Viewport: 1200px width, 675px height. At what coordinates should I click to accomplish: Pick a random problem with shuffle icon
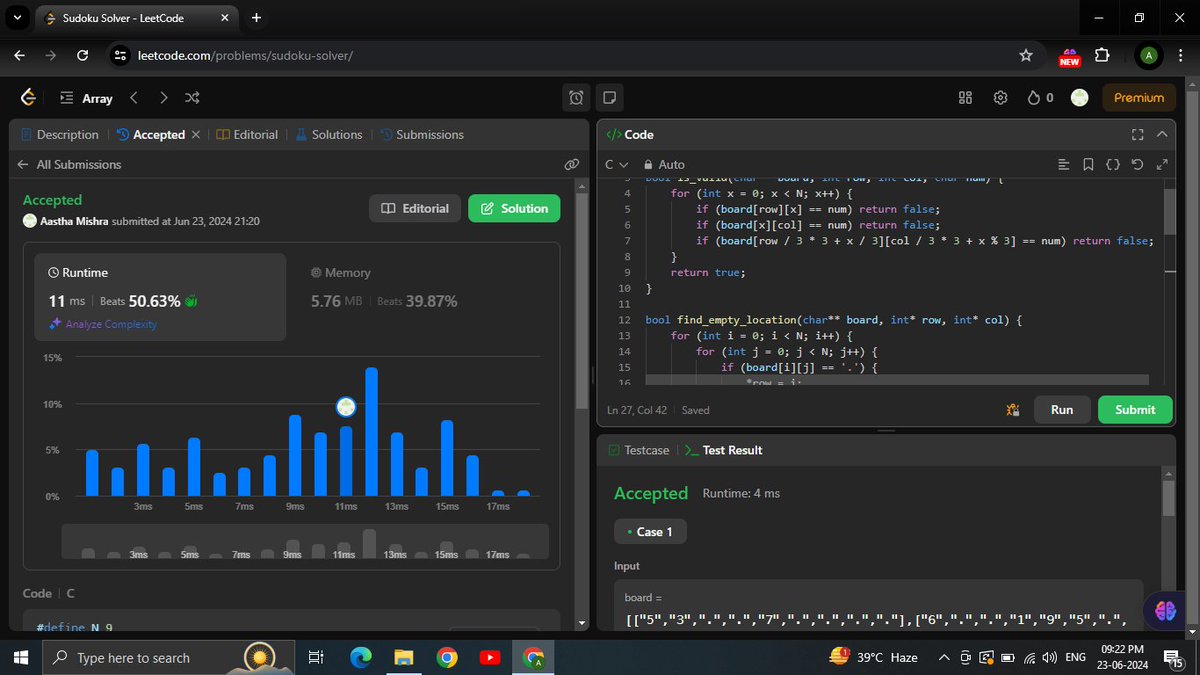[x=193, y=98]
